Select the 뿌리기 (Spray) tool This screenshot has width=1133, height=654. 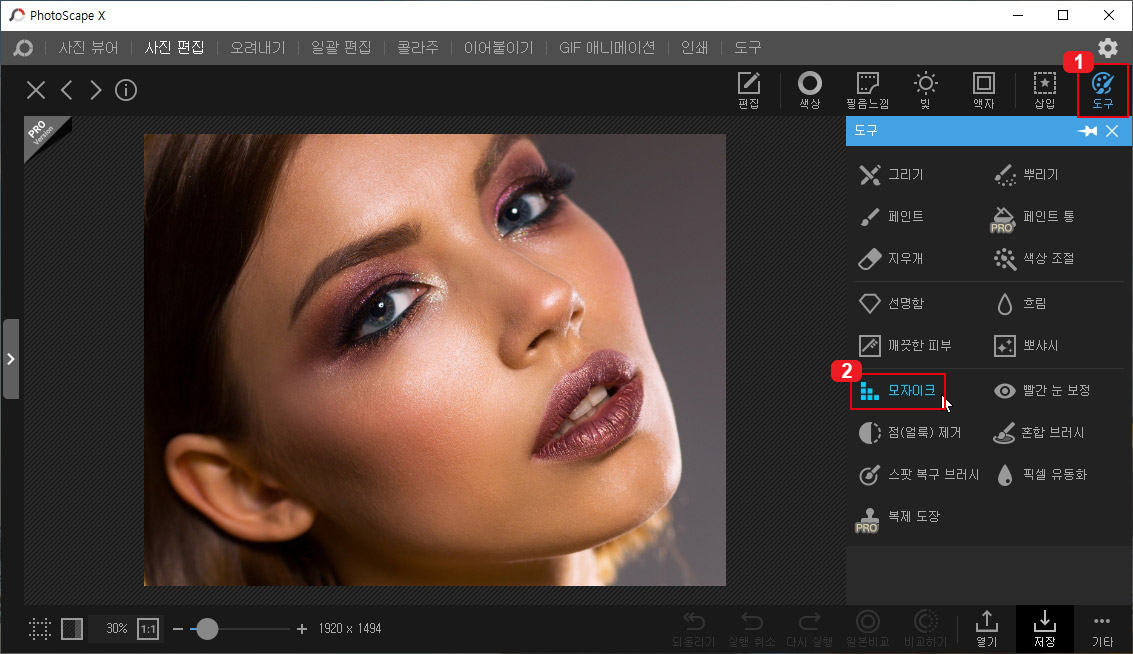(x=1026, y=174)
